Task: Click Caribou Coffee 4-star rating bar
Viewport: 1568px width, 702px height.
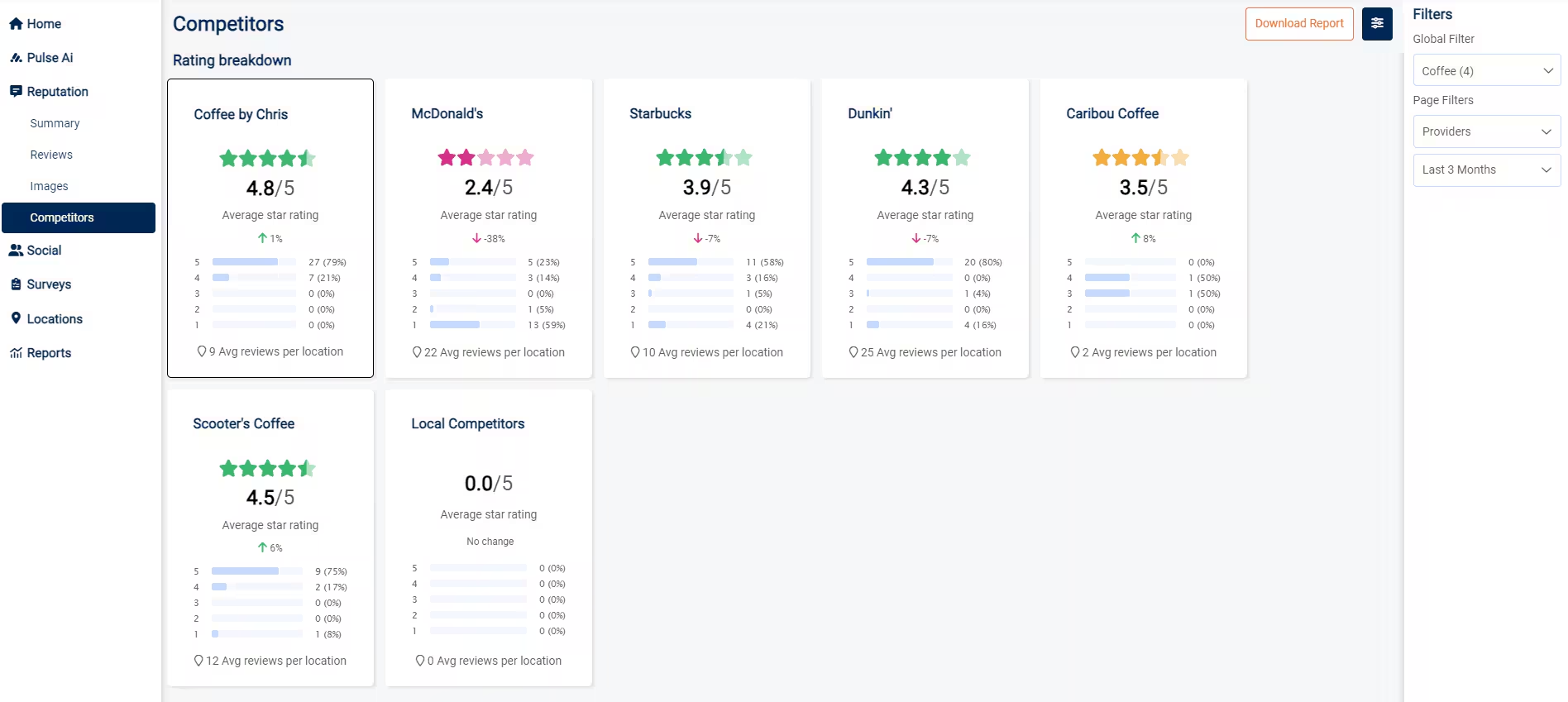Action: coord(1131,278)
